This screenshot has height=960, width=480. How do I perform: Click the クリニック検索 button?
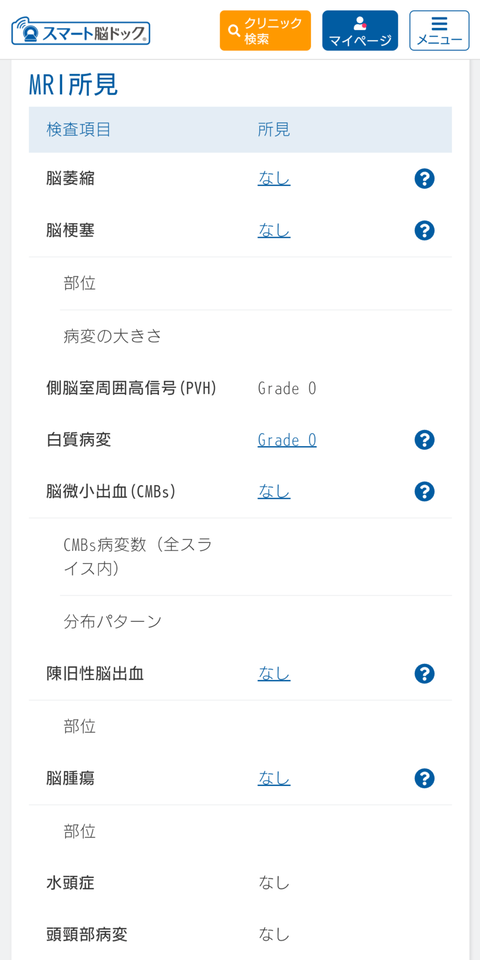coord(265,31)
